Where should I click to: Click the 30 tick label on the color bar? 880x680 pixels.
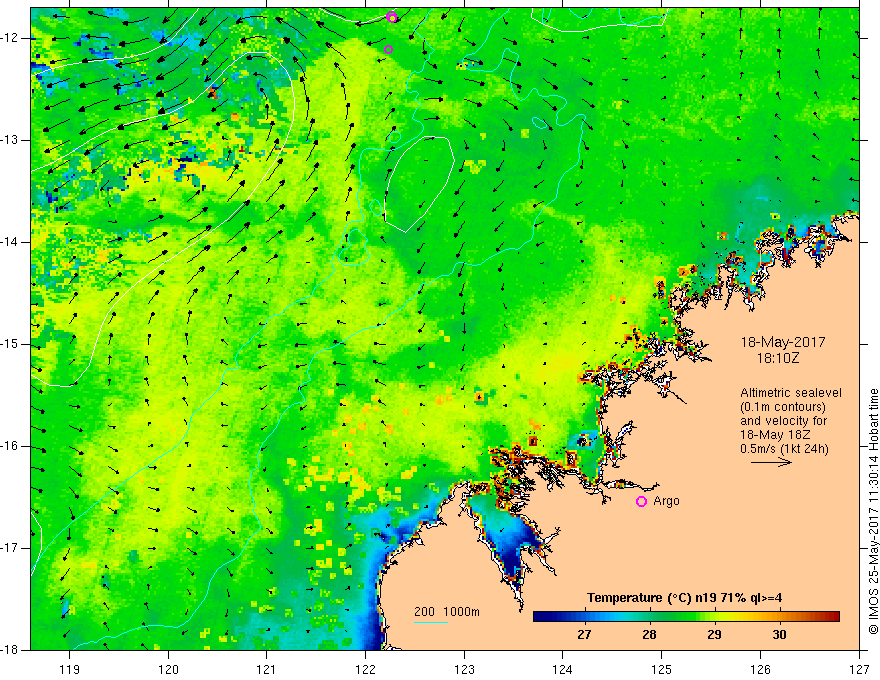[x=779, y=635]
